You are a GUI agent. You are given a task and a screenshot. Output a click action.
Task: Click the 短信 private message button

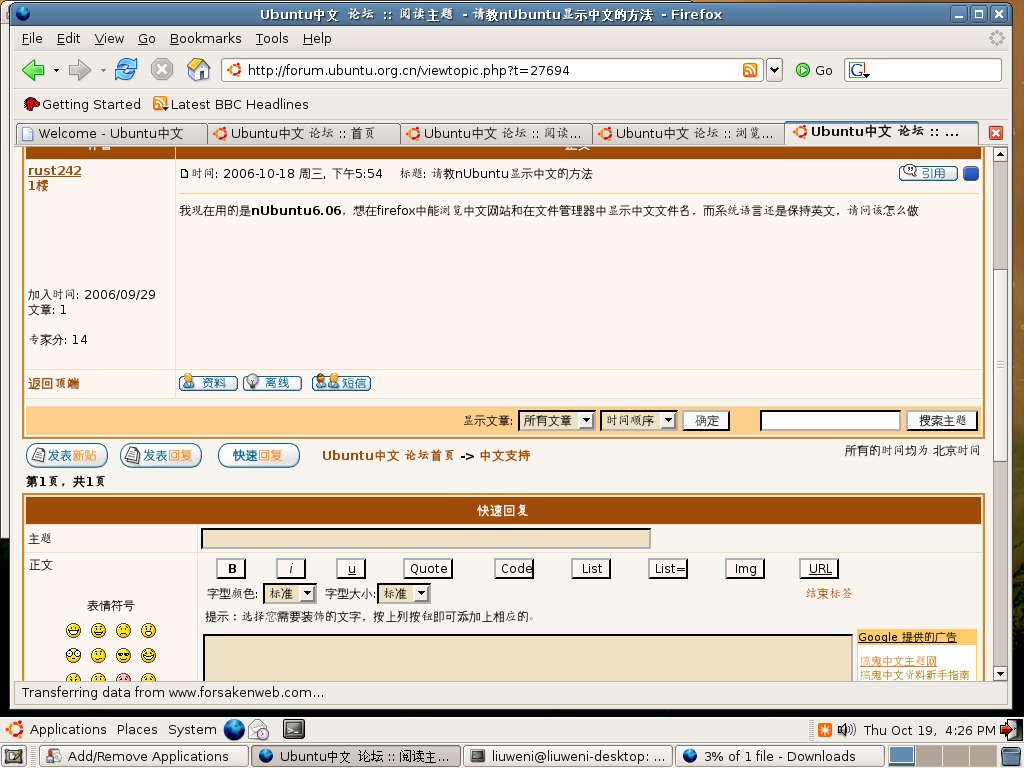tap(342, 383)
